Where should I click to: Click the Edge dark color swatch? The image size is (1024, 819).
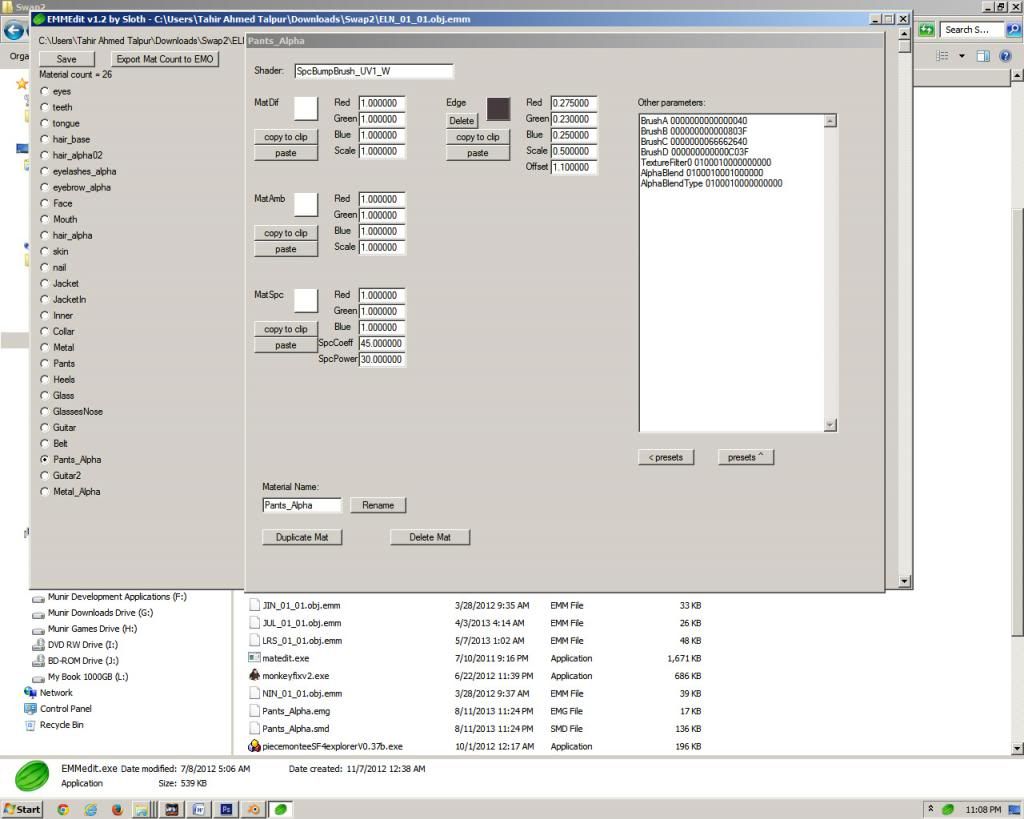pos(498,108)
